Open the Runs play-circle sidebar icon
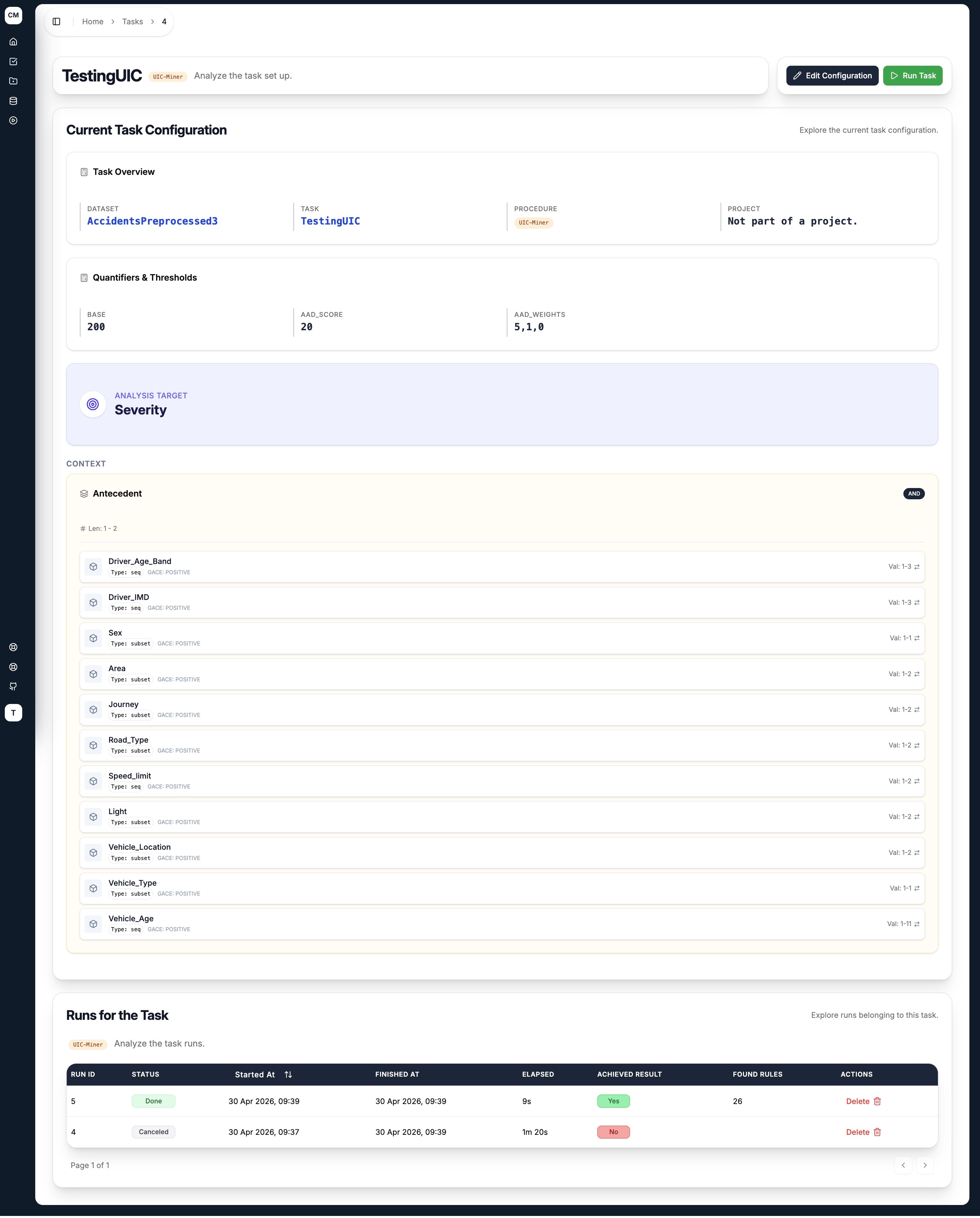Image resolution: width=980 pixels, height=1218 pixels. (14, 121)
